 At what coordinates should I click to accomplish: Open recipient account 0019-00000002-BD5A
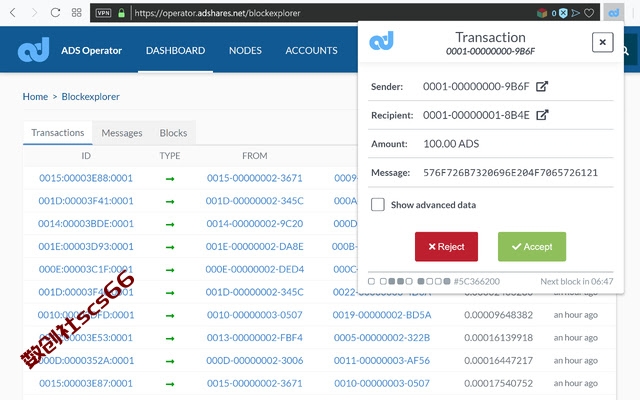[382, 315]
